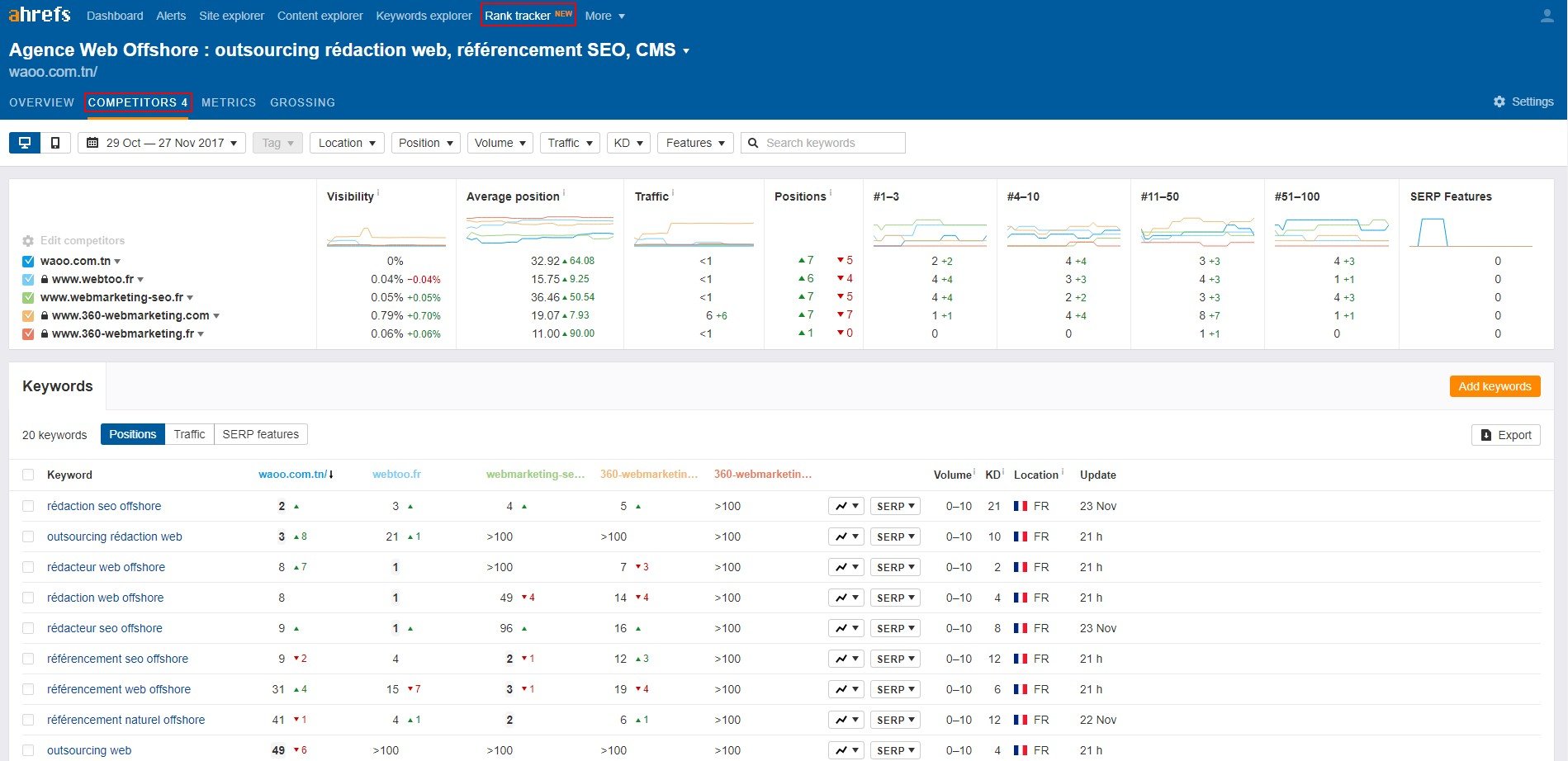Switch to desktop device view
Viewport: 1568px width, 761px height.
pos(25,143)
